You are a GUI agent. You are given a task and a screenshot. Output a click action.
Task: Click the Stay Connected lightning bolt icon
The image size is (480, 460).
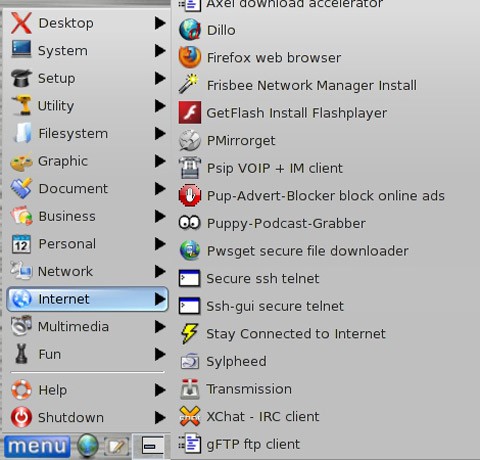pos(189,333)
